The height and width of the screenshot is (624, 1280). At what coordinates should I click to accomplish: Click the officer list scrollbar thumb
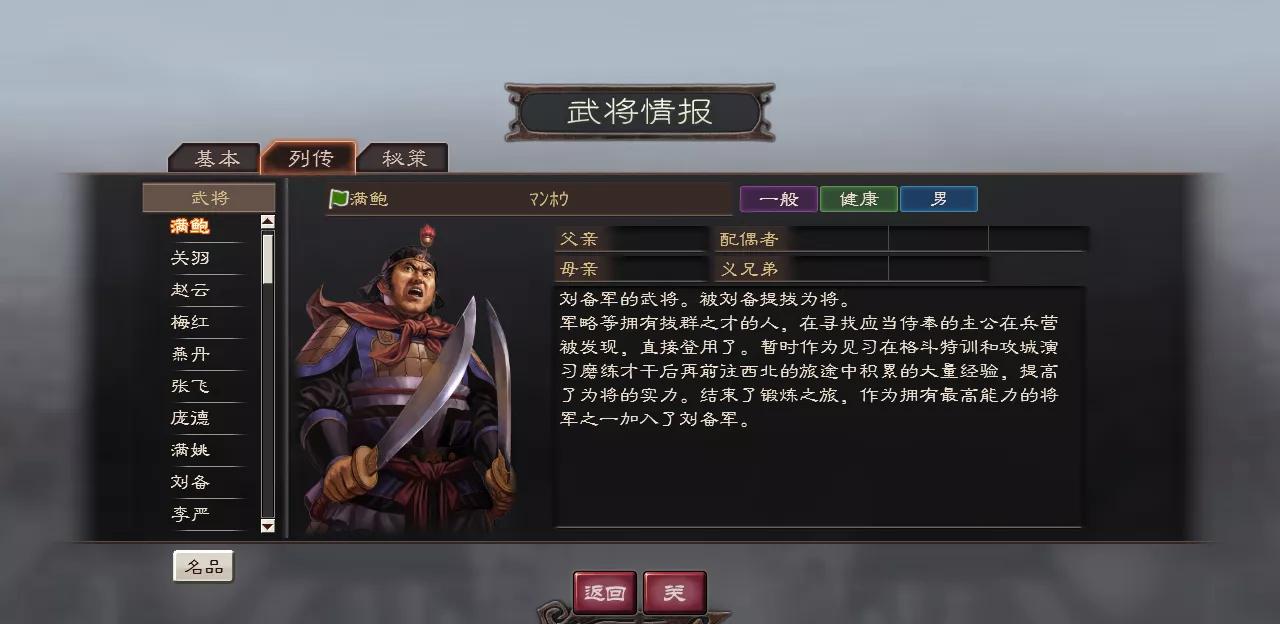[x=267, y=258]
